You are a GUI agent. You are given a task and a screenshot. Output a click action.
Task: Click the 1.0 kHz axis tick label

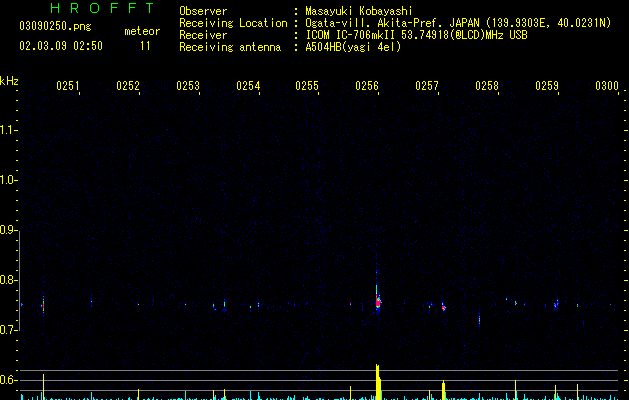pos(7,180)
